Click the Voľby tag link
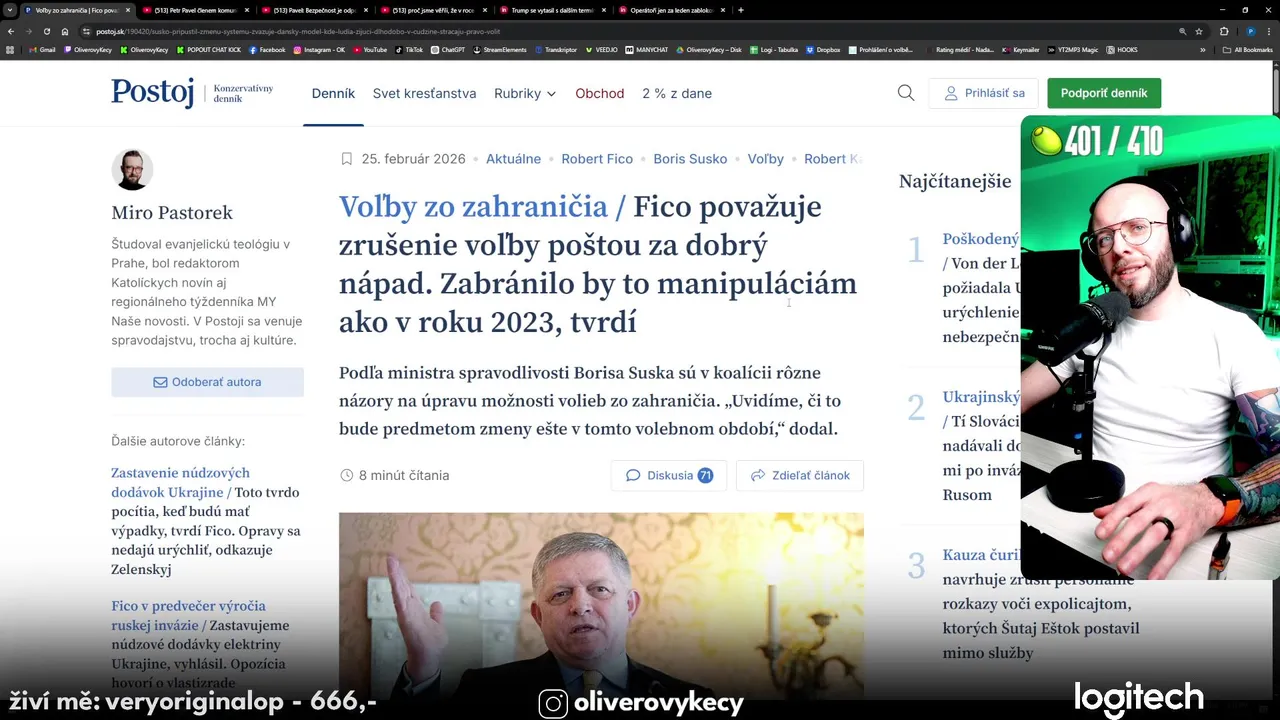 coord(766,159)
